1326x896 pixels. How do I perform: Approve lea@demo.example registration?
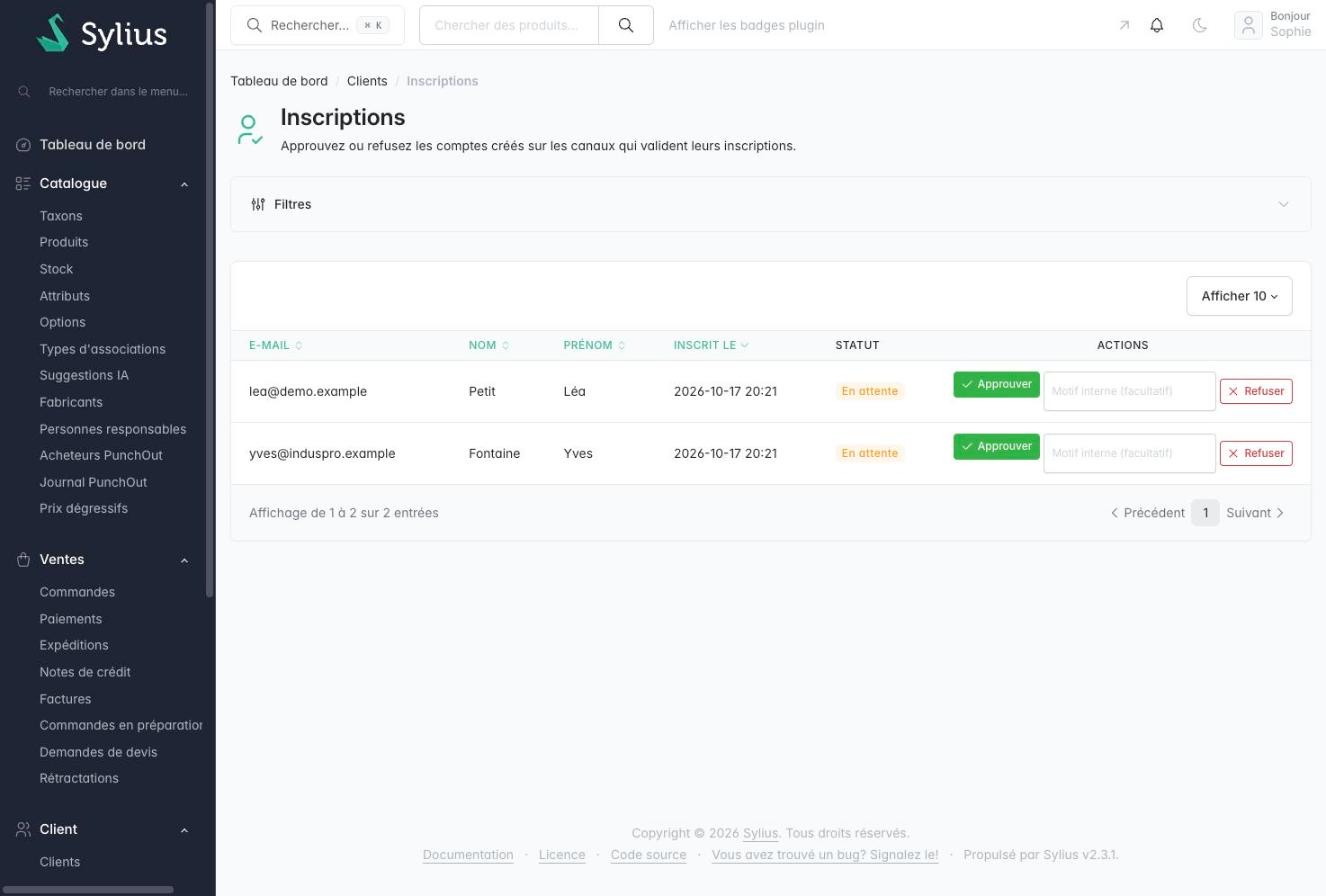tap(996, 384)
